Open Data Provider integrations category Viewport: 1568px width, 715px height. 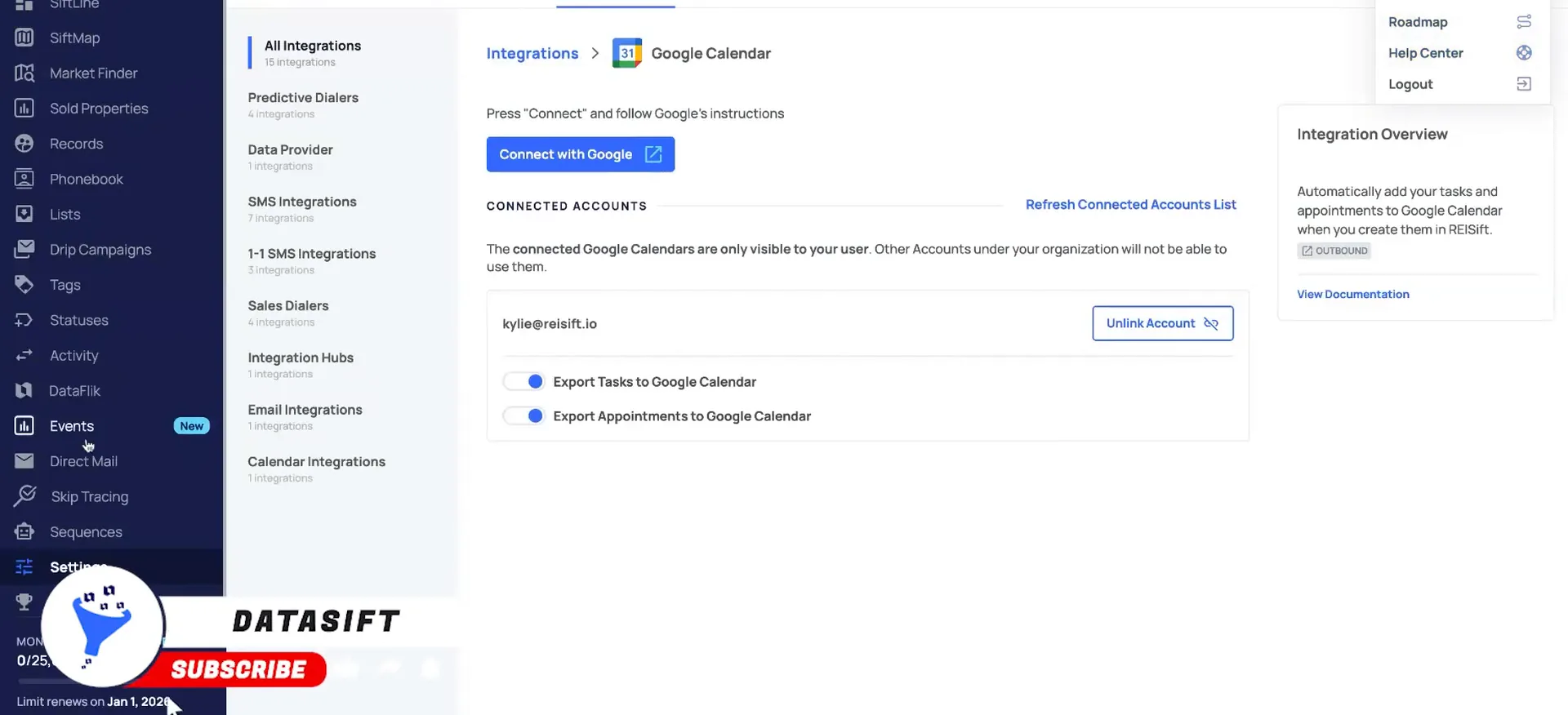[x=290, y=158]
